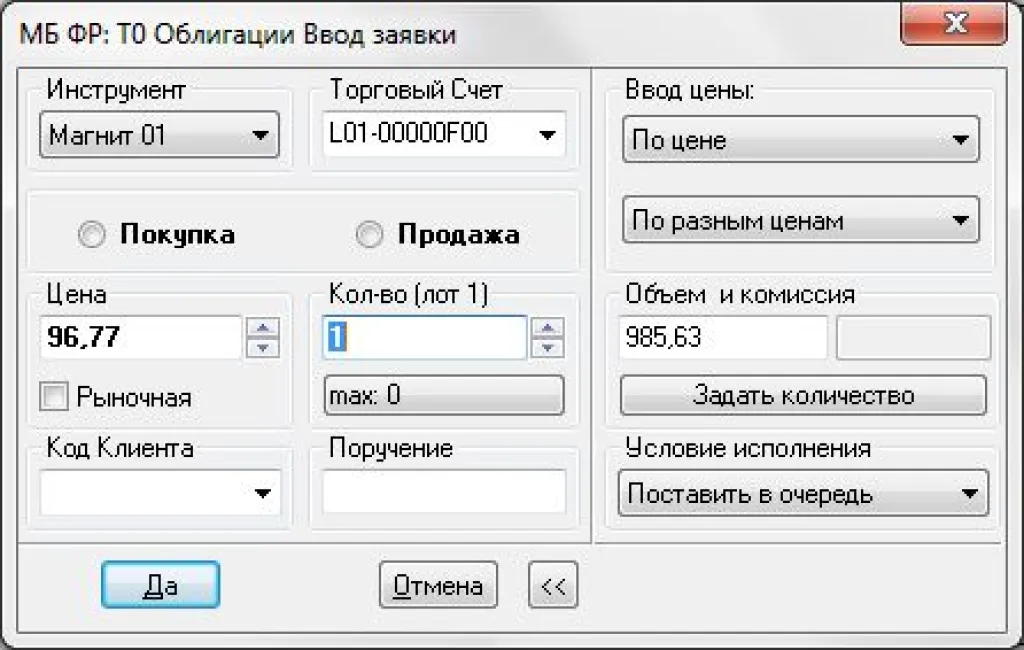The width and height of the screenshot is (1024, 650).
Task: Enable the Рыночная checkbox
Action: coord(53,396)
